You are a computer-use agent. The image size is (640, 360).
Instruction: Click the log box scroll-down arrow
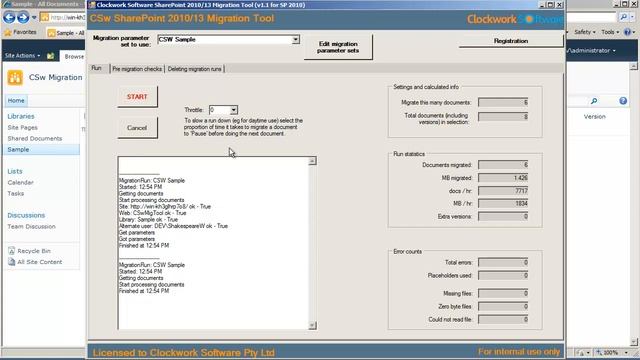click(312, 325)
